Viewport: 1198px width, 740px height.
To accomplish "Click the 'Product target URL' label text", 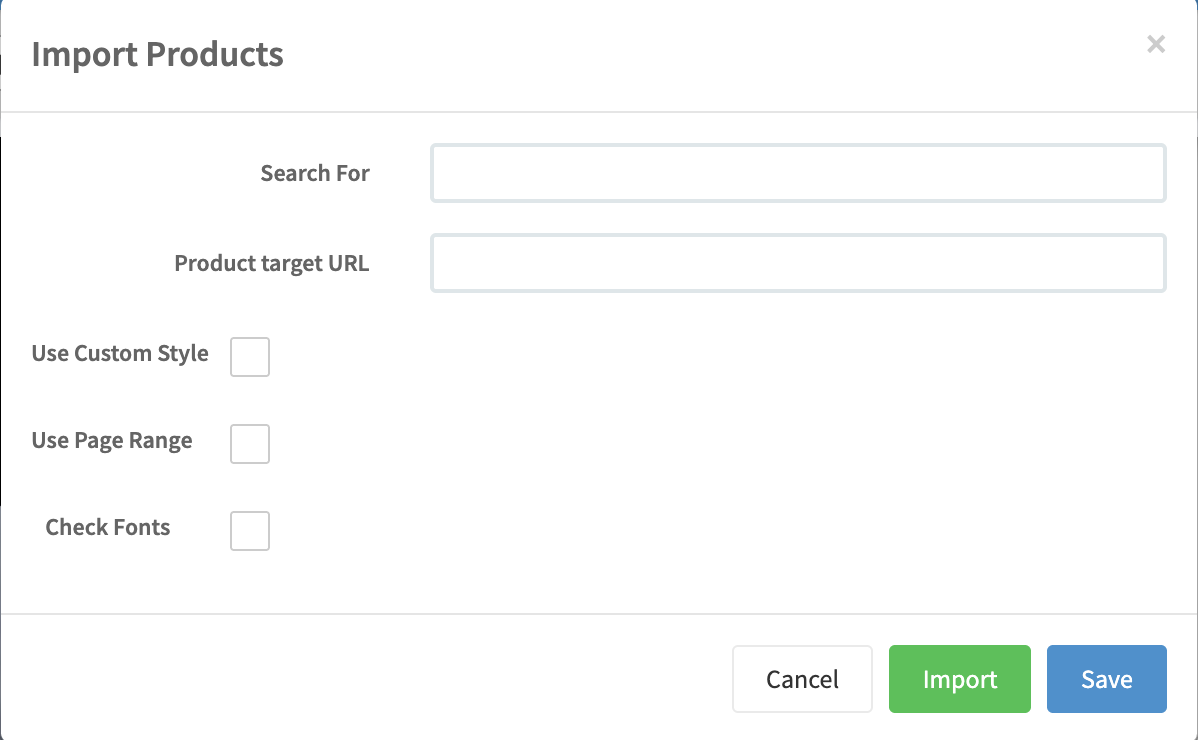I will (x=272, y=264).
